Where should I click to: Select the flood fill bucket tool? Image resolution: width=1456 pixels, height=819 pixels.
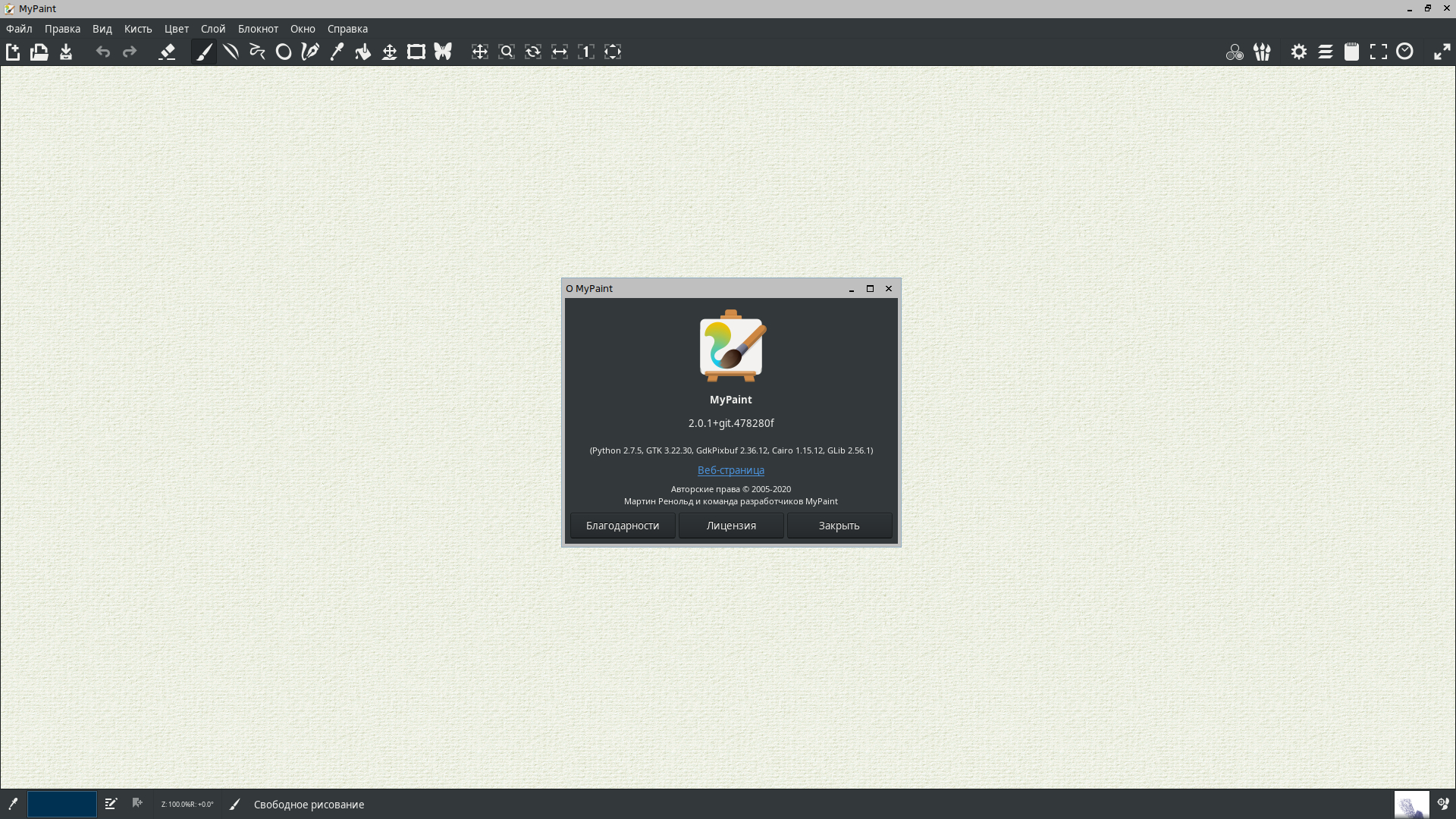coord(363,52)
